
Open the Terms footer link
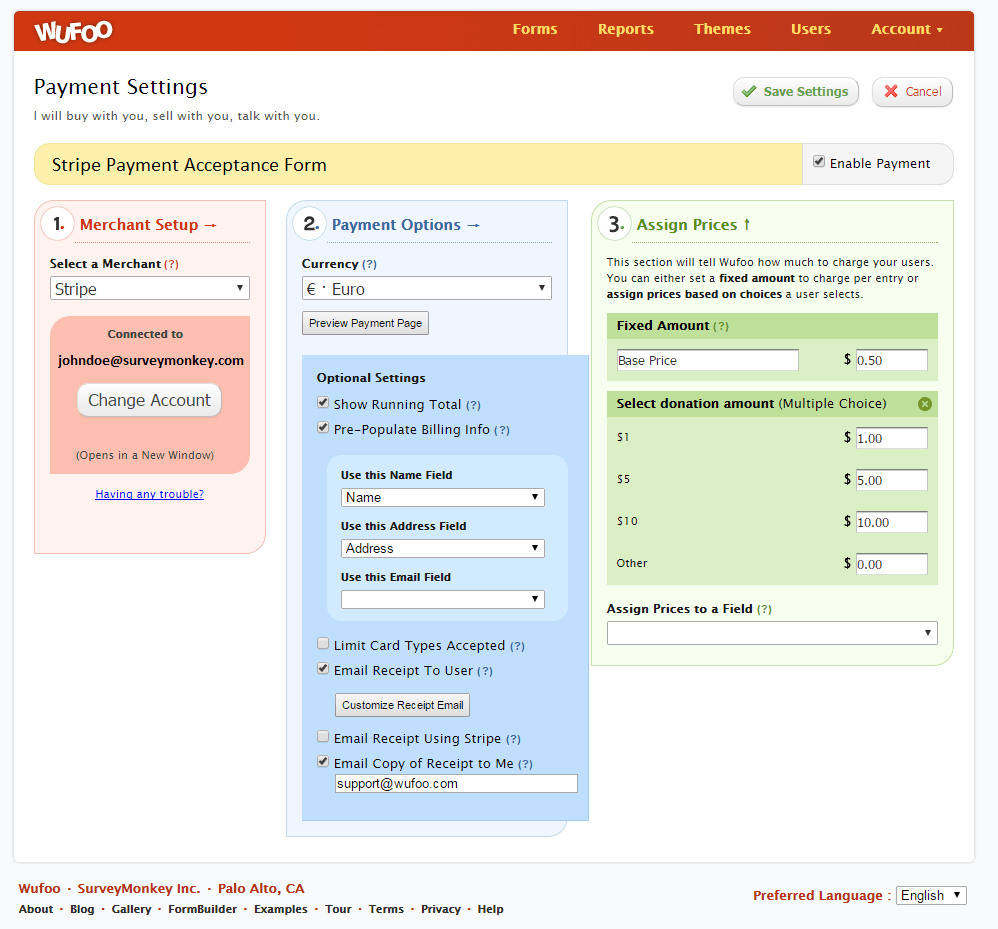pos(386,909)
